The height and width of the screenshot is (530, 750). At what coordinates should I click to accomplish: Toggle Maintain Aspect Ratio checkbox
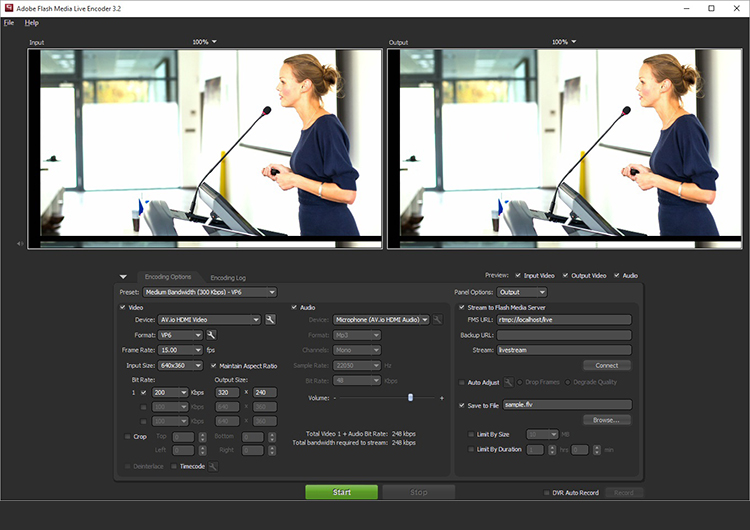[213, 366]
